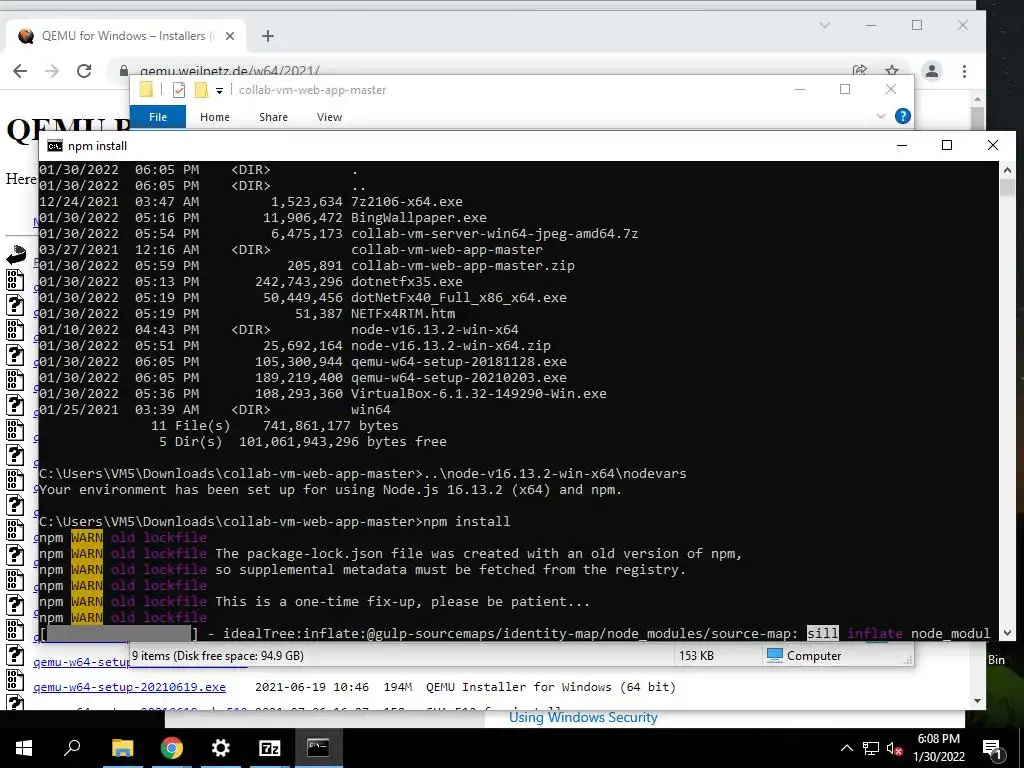1024x768 pixels.
Task: Open the notification center icon
Action: coord(992,748)
